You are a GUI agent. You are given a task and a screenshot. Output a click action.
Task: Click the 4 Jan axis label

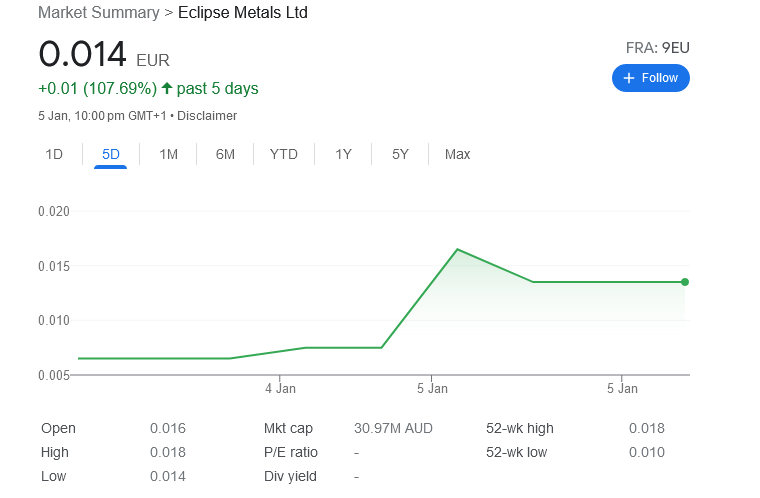click(280, 388)
